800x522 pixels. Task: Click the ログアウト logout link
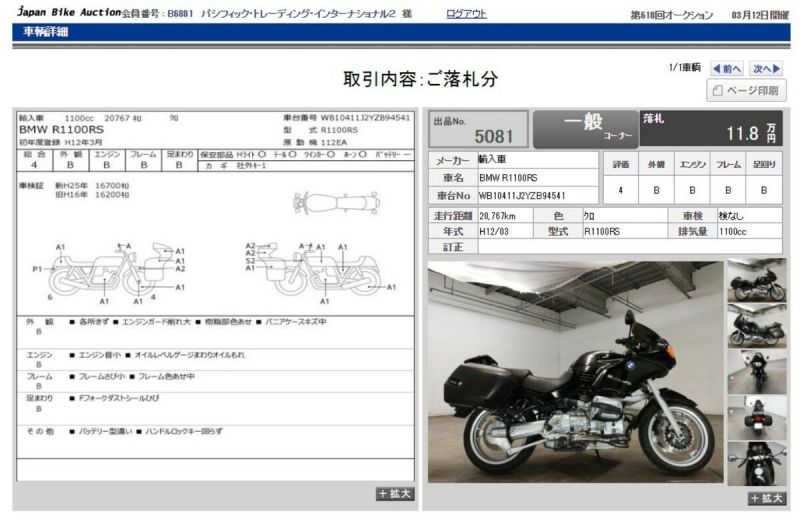pos(466,14)
